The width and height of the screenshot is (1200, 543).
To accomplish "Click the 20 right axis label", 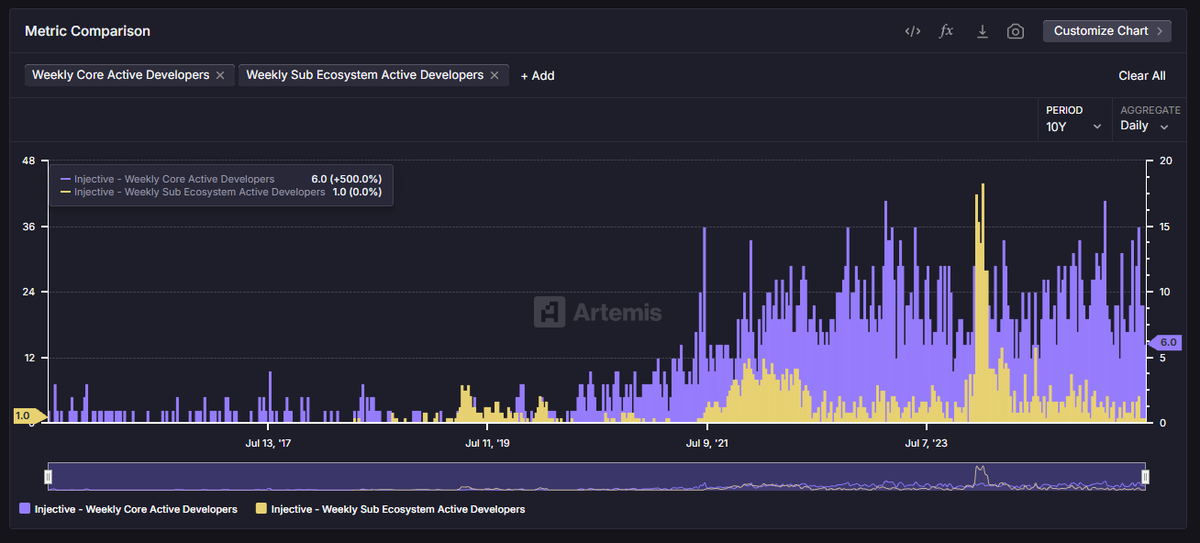I will point(1165,161).
